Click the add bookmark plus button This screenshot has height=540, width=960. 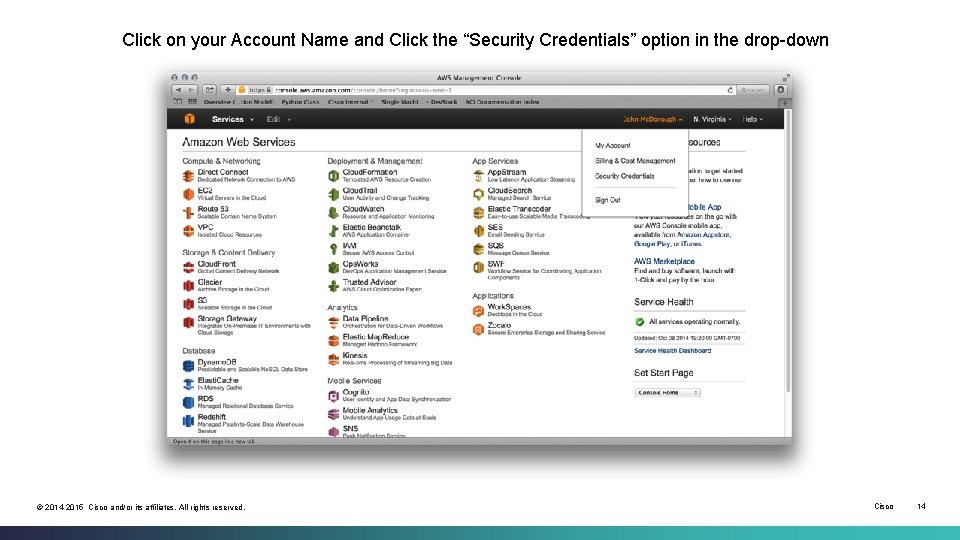pos(228,90)
